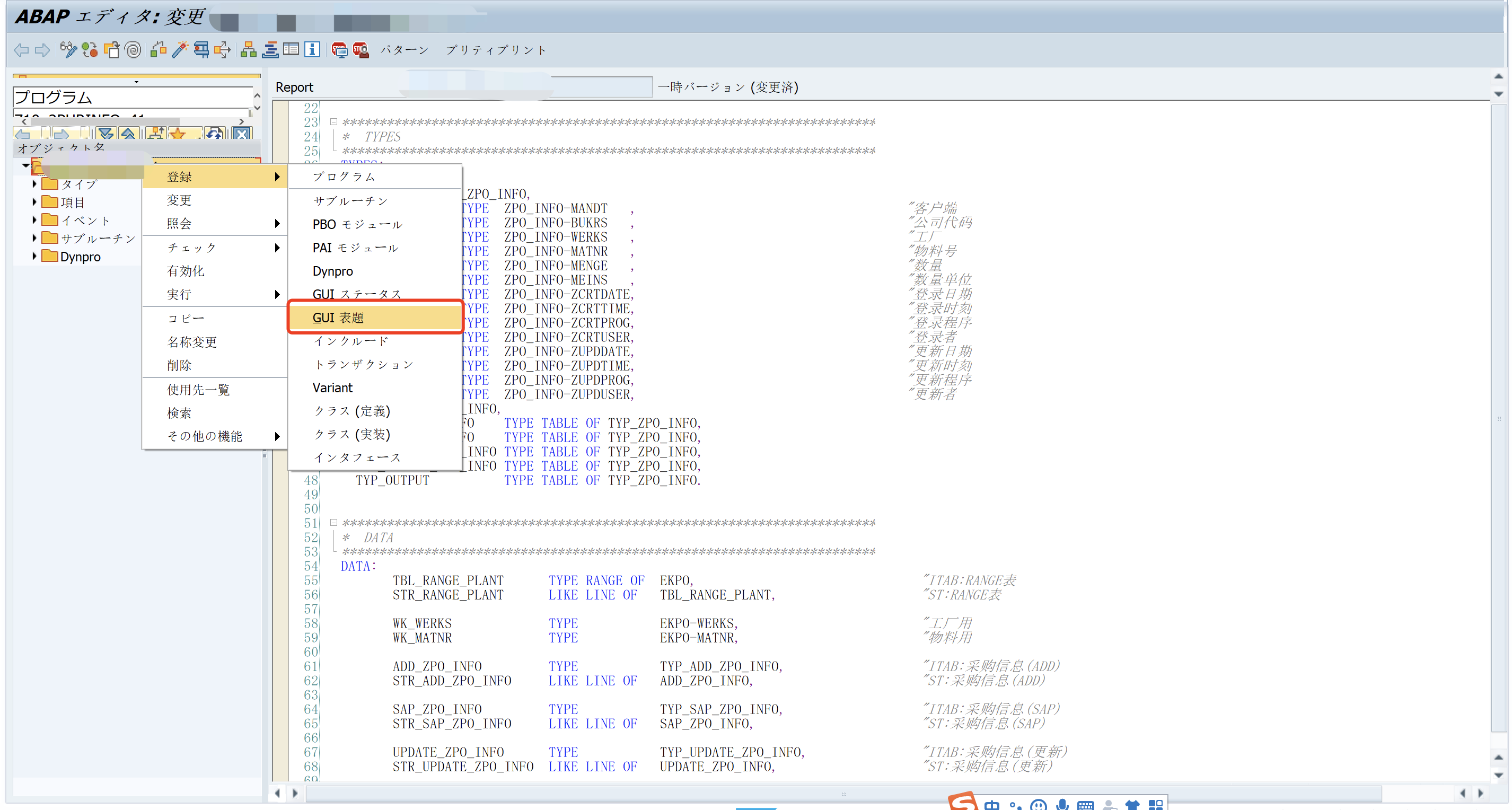1512x810 pixels.
Task: Click the refresh icon in the object navigator
Action: [215, 134]
